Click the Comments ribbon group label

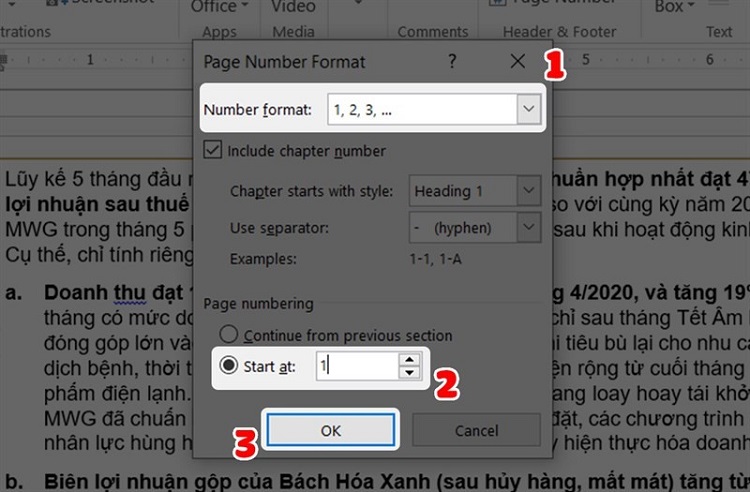point(432,32)
